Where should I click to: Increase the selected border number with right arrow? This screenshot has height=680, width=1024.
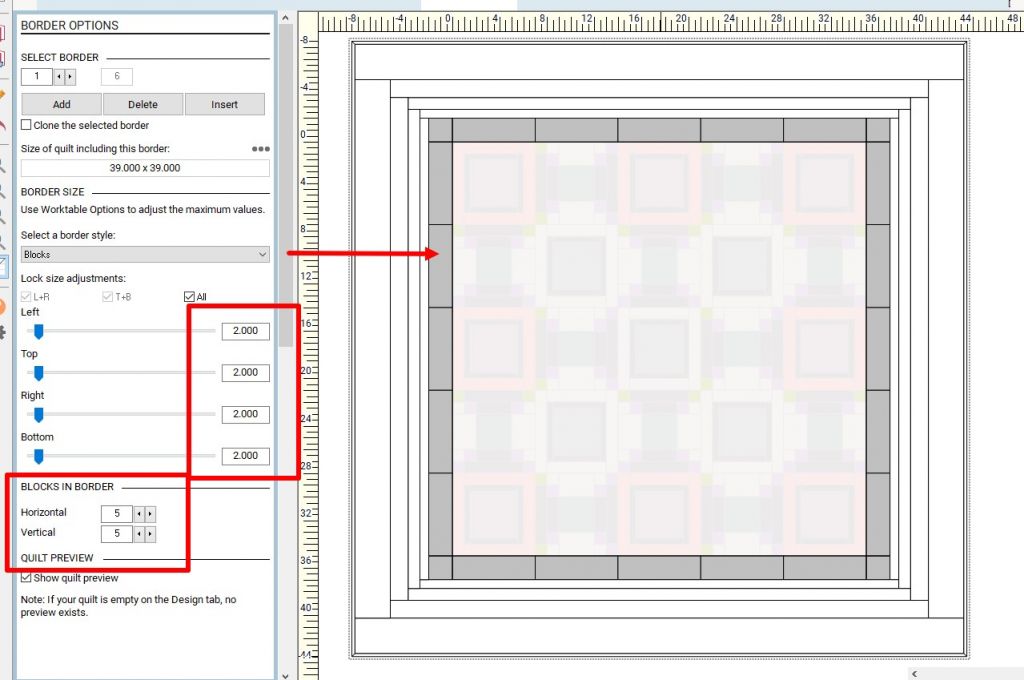[71, 76]
